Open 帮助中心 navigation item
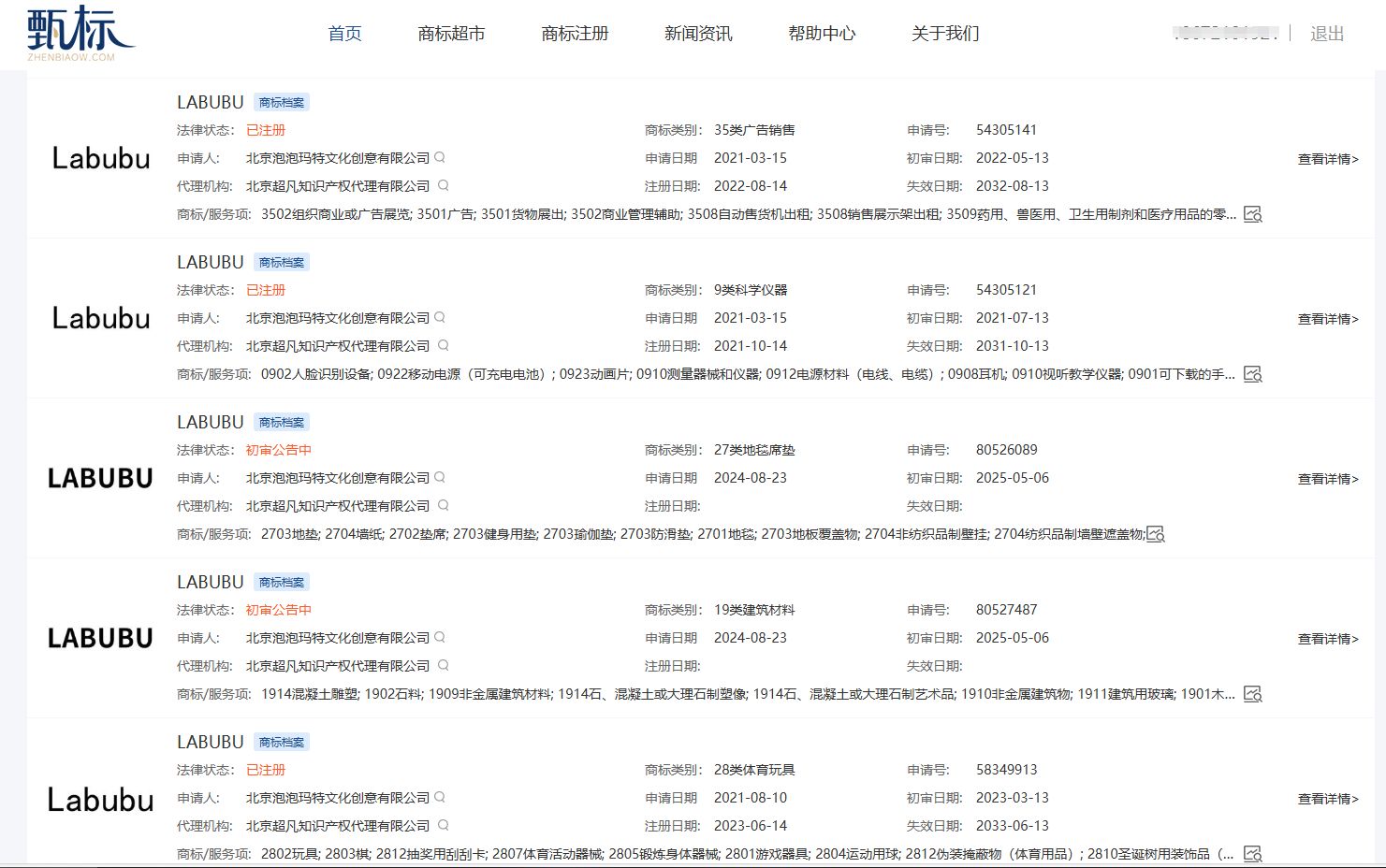Screen dimensions: 1386x868 pos(822,34)
